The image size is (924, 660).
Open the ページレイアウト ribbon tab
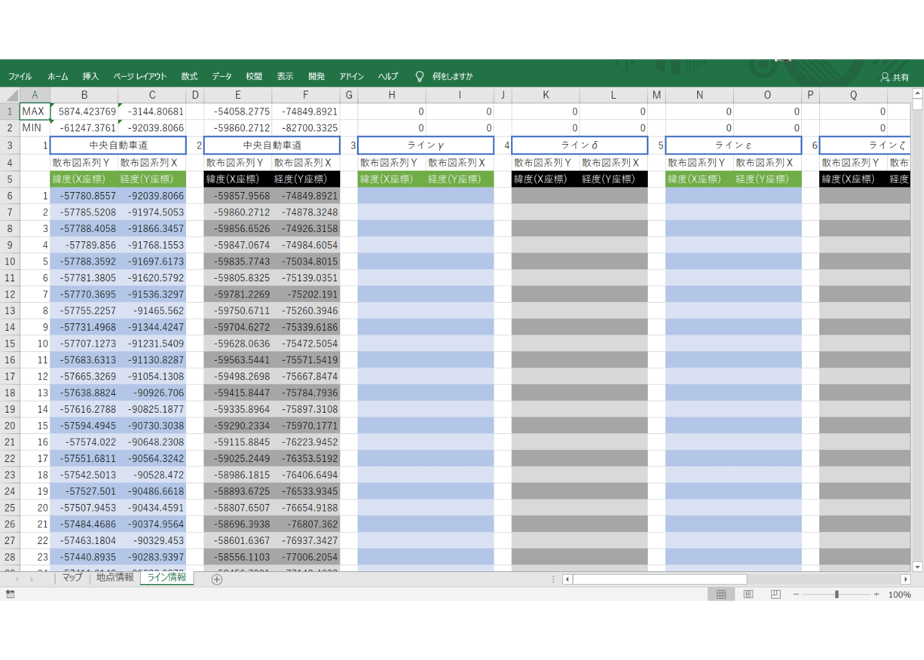coord(140,76)
